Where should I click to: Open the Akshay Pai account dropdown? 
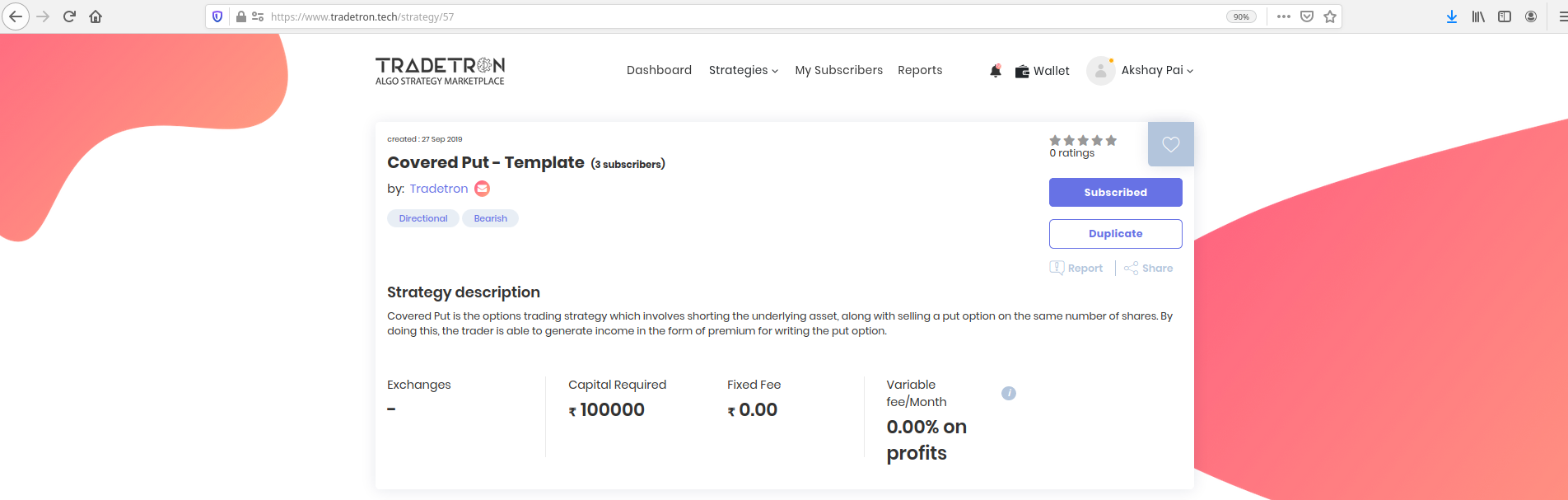[1157, 71]
